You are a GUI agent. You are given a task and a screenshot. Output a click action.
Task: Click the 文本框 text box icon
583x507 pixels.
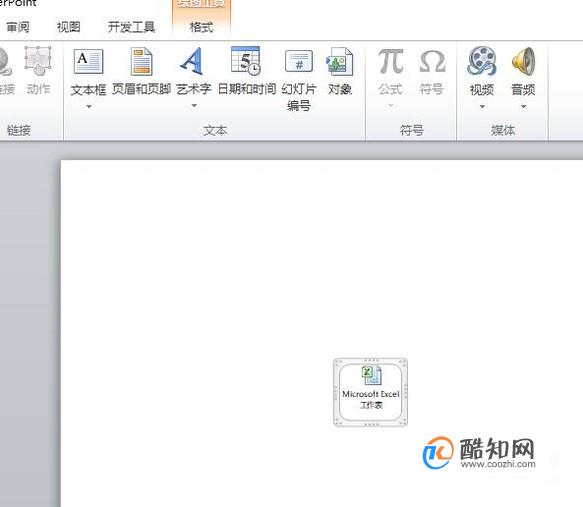click(x=88, y=62)
